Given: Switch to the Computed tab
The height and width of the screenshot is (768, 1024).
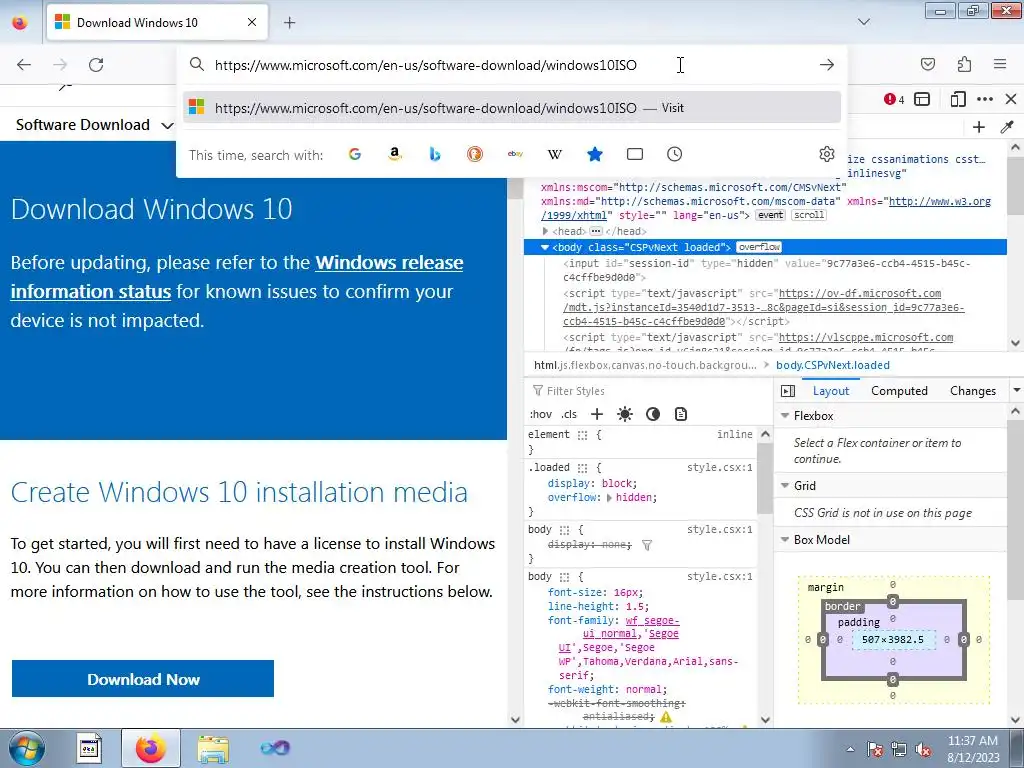Looking at the screenshot, I should (899, 391).
